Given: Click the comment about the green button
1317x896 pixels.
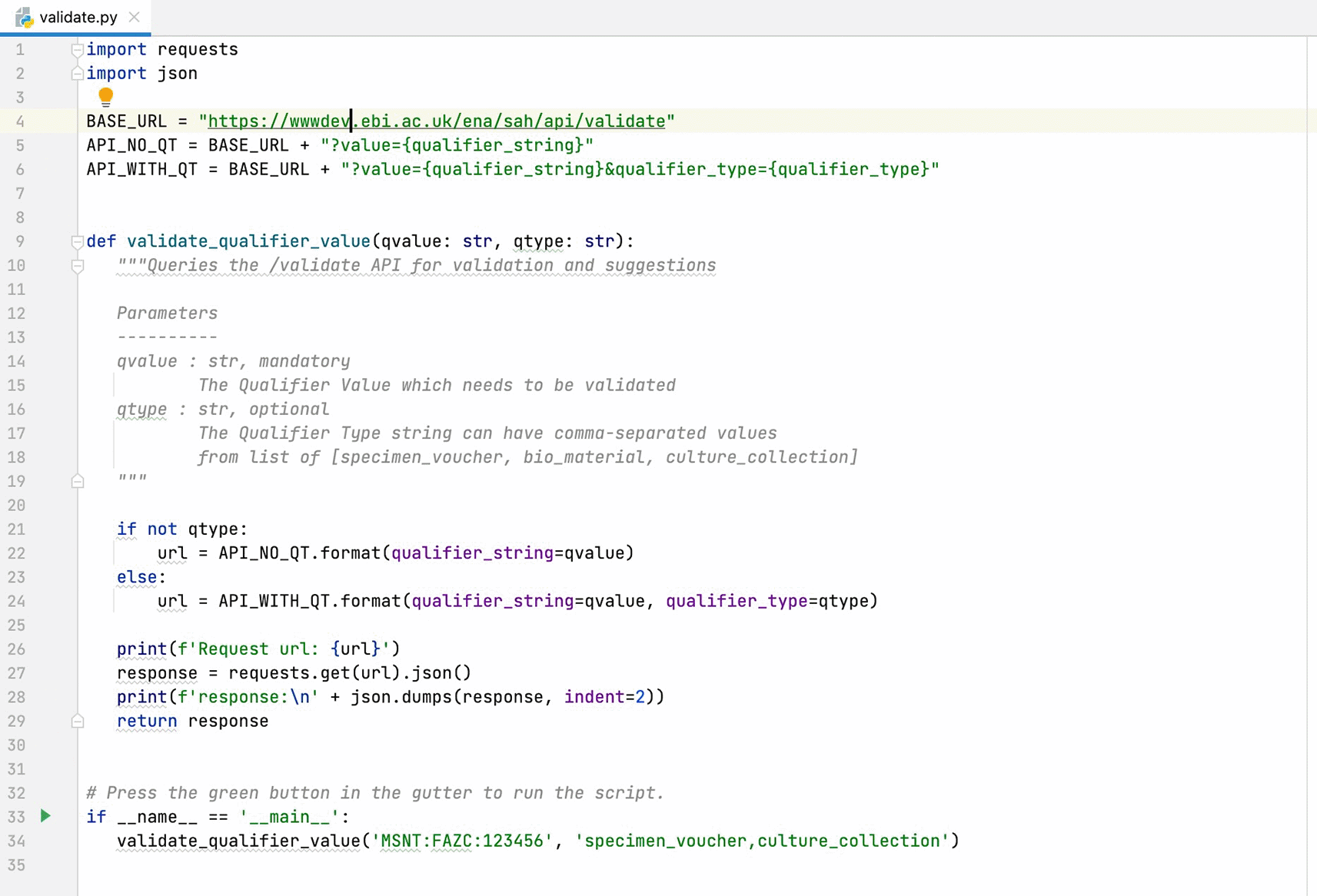Looking at the screenshot, I should pos(375,792).
